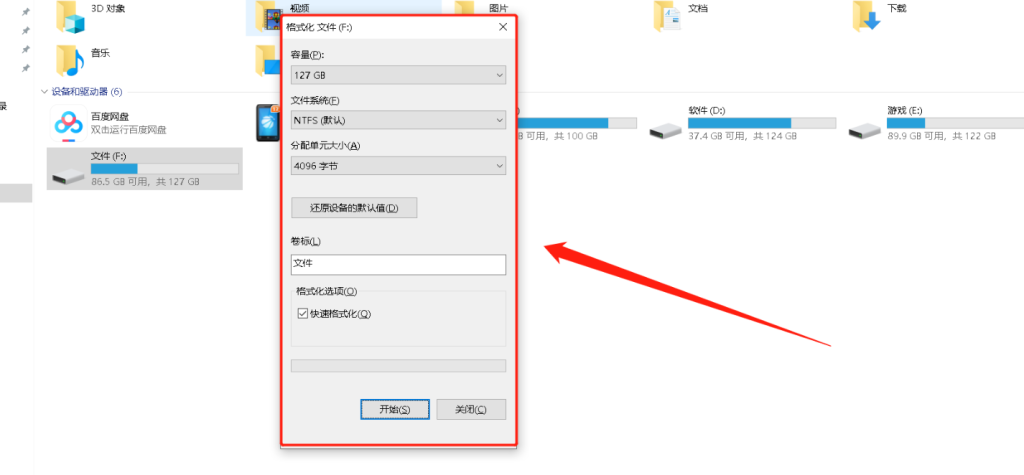Toggle the 快速格式化 quick format checkbox
1024x475 pixels.
point(302,314)
